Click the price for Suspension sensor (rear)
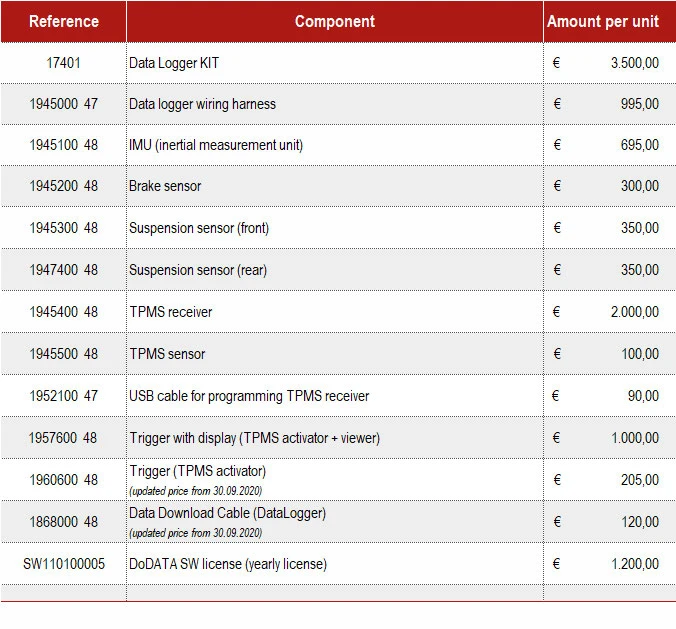Screen dimensions: 676x629 pos(640,270)
